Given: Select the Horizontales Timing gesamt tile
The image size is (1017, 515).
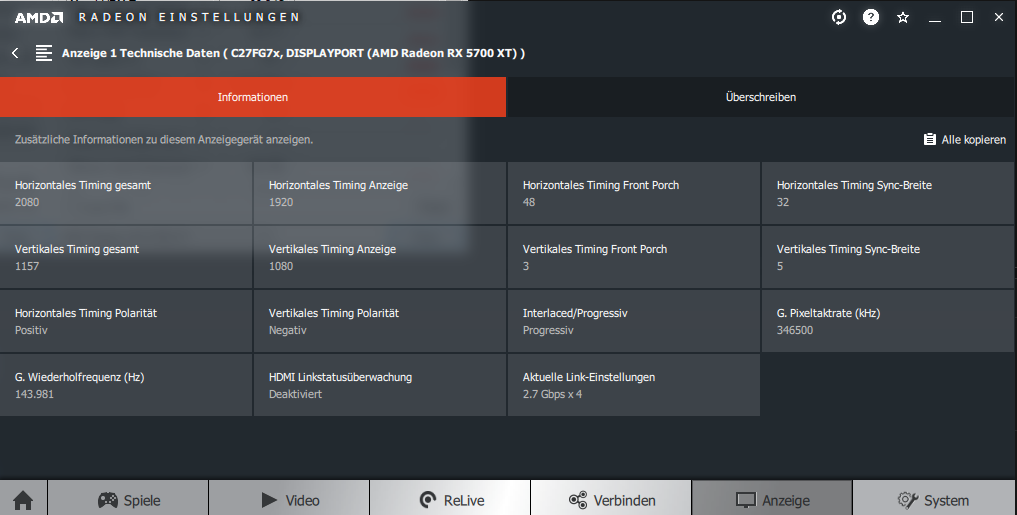Looking at the screenshot, I should pos(126,193).
